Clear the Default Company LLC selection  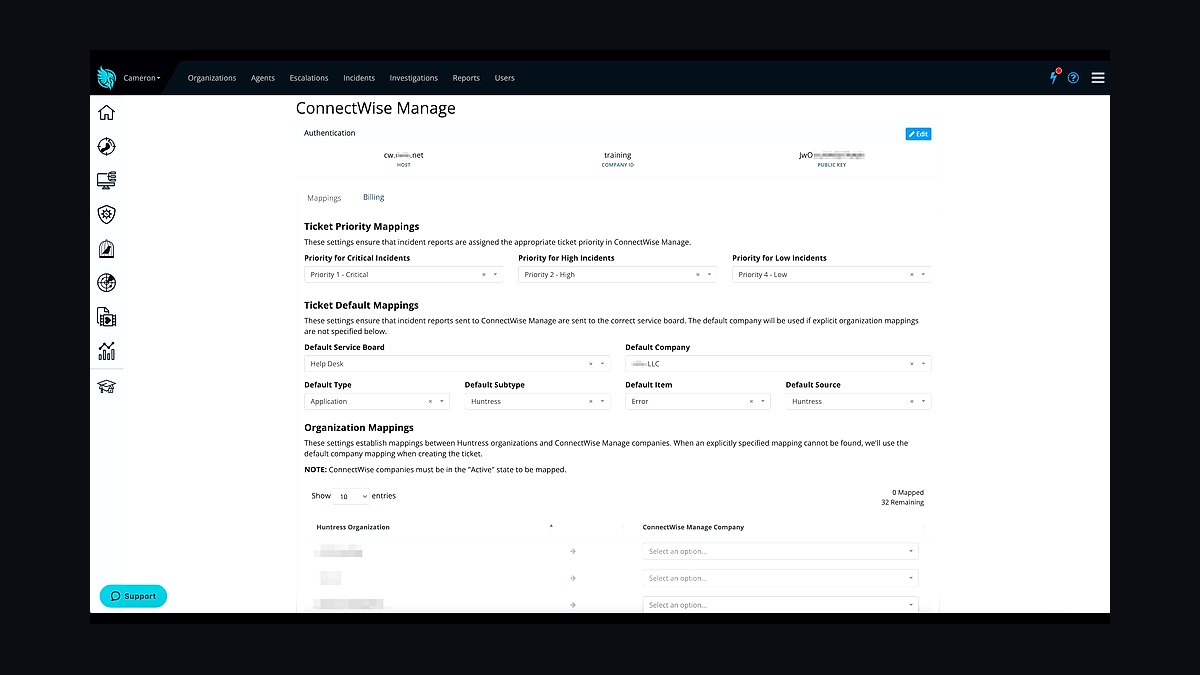coord(912,364)
